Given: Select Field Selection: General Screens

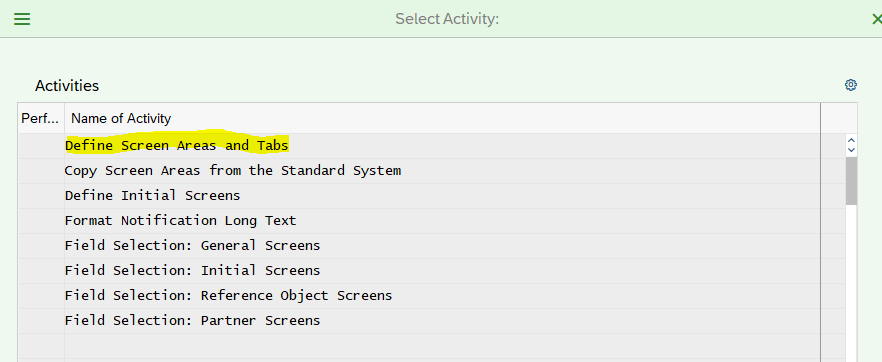Looking at the screenshot, I should [192, 245].
